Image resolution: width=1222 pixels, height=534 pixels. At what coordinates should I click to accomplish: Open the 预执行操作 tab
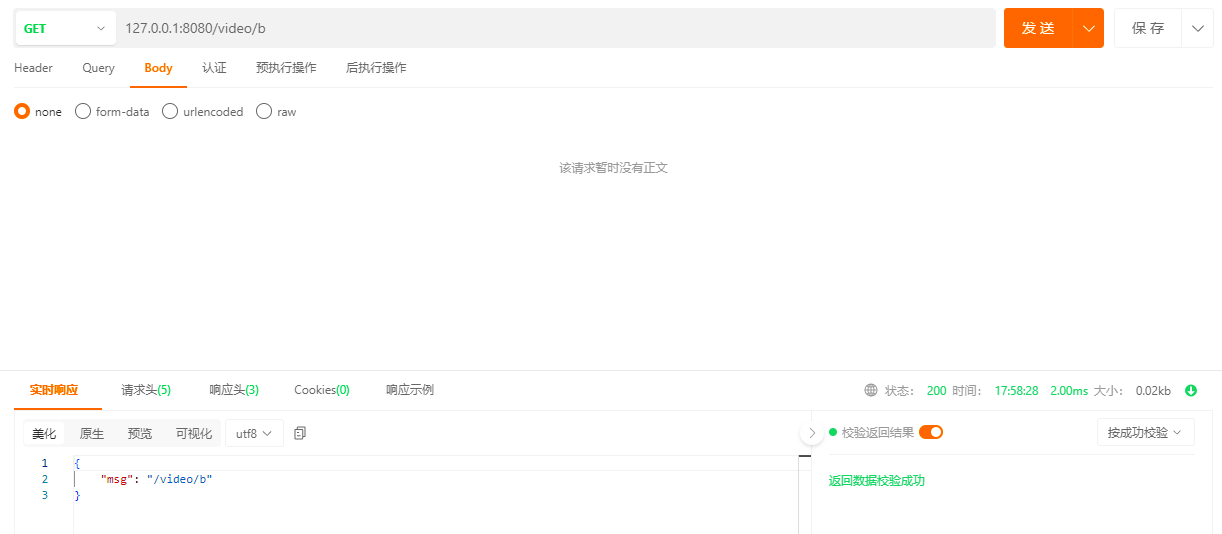286,68
